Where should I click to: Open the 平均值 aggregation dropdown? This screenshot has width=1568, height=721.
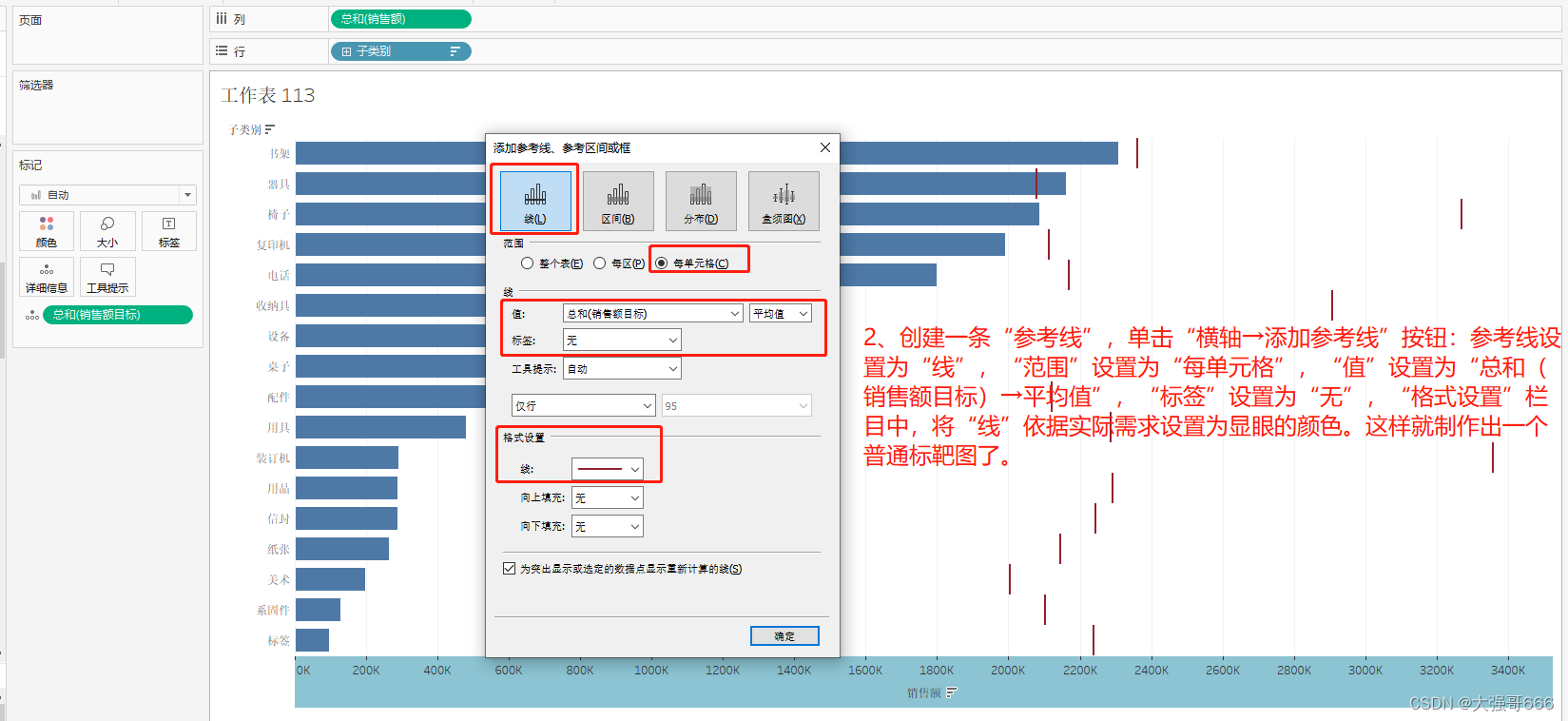coord(781,313)
